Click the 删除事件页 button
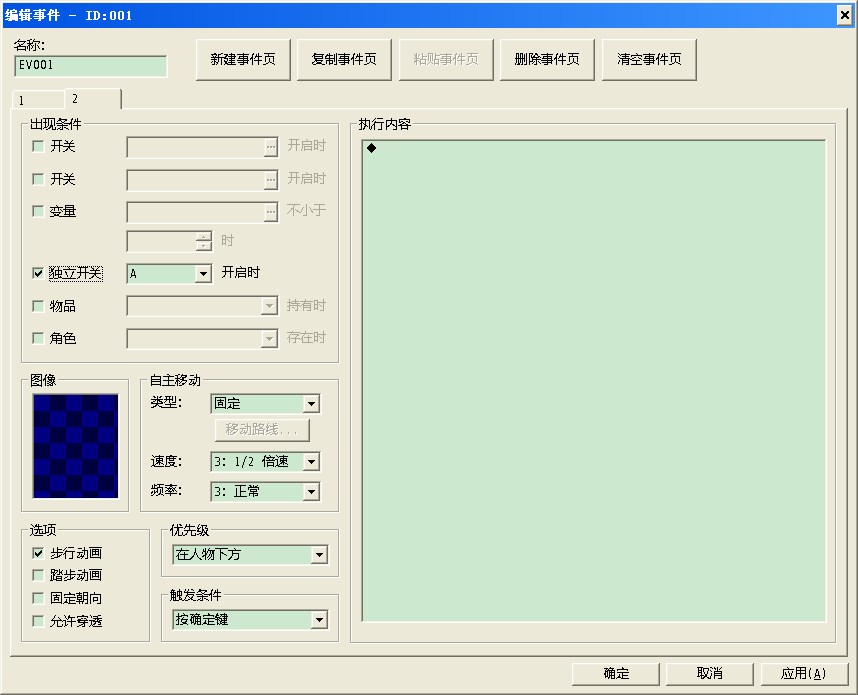Image resolution: width=858 pixels, height=695 pixels. pyautogui.click(x=547, y=60)
